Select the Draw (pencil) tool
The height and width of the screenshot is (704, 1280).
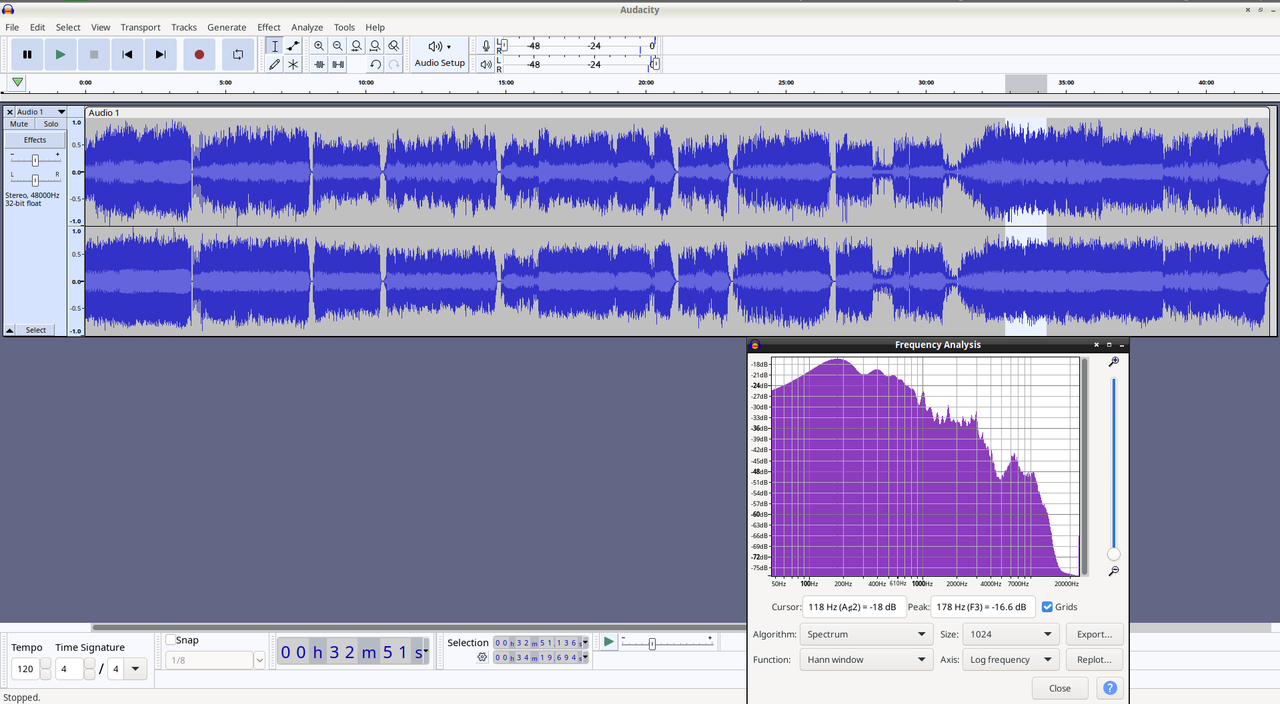click(275, 64)
